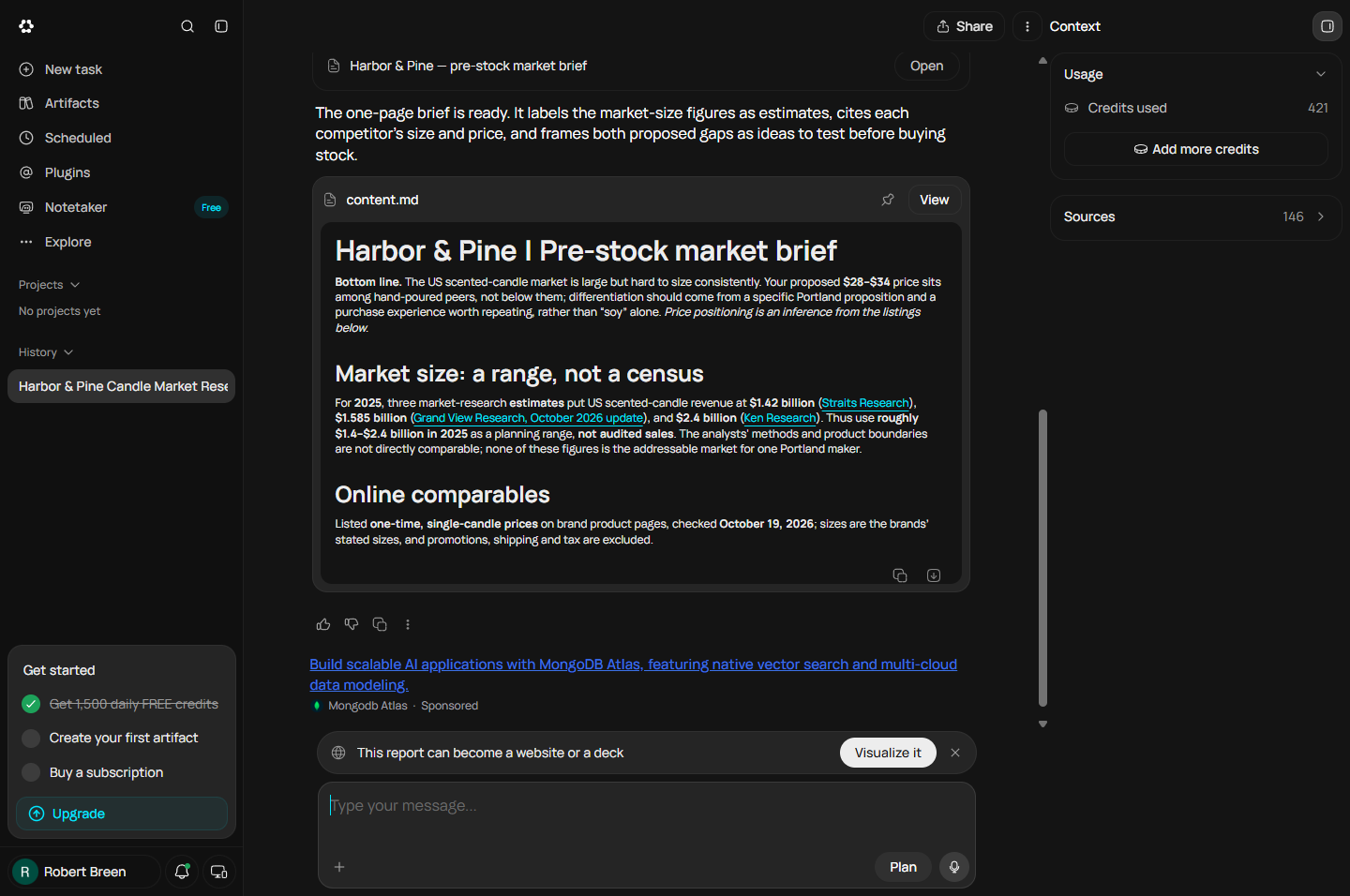
Task: Click Add more credits
Action: pos(1196,149)
